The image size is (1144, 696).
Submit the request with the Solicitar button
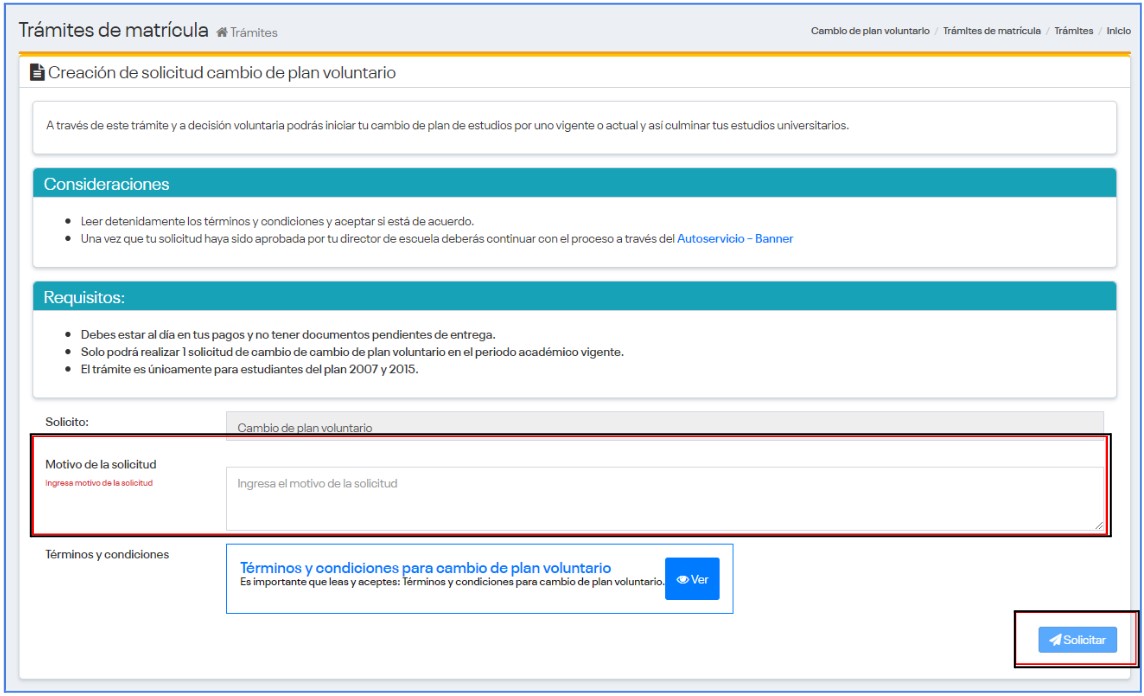click(x=1077, y=640)
